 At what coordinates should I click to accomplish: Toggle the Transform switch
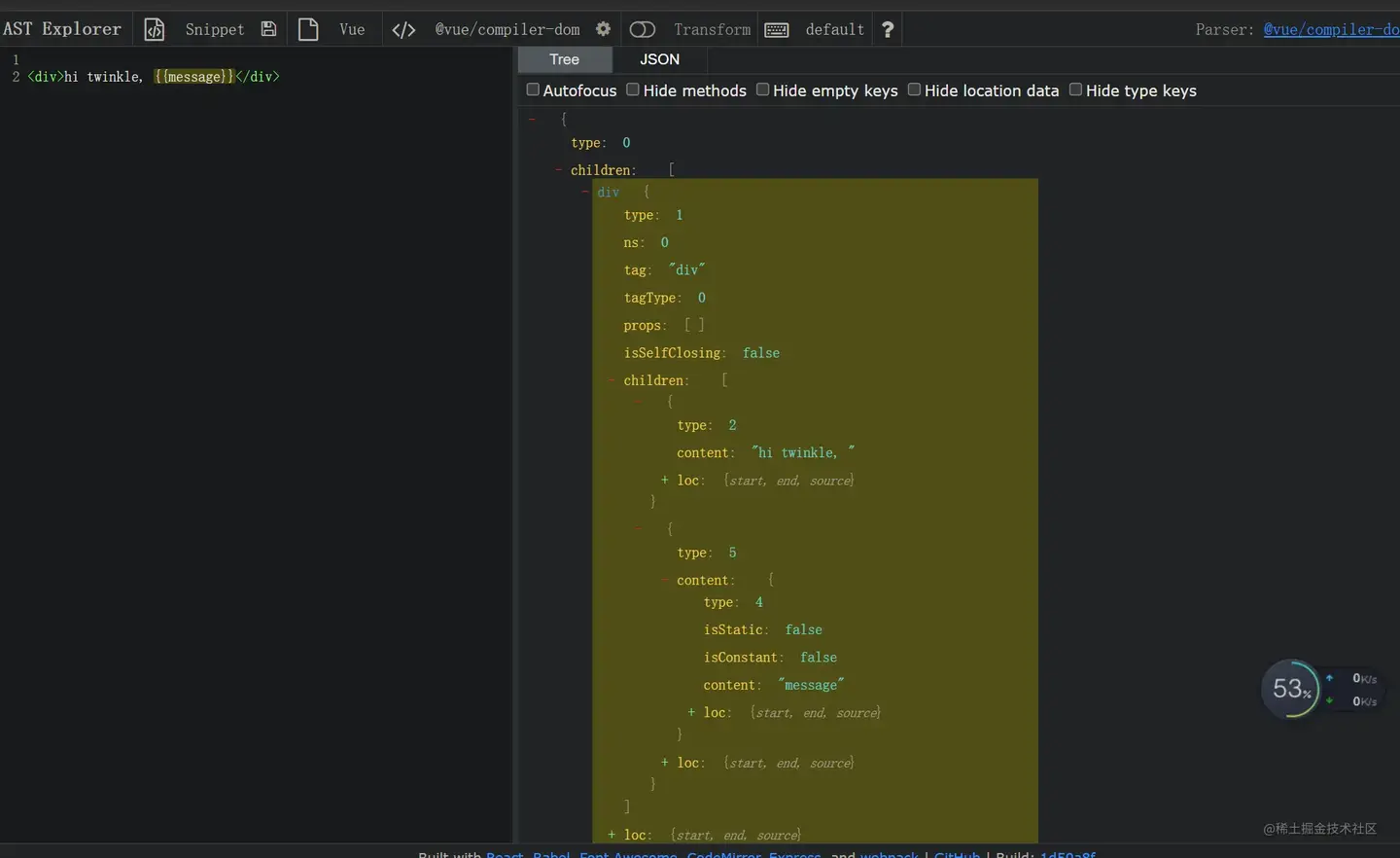[643, 29]
